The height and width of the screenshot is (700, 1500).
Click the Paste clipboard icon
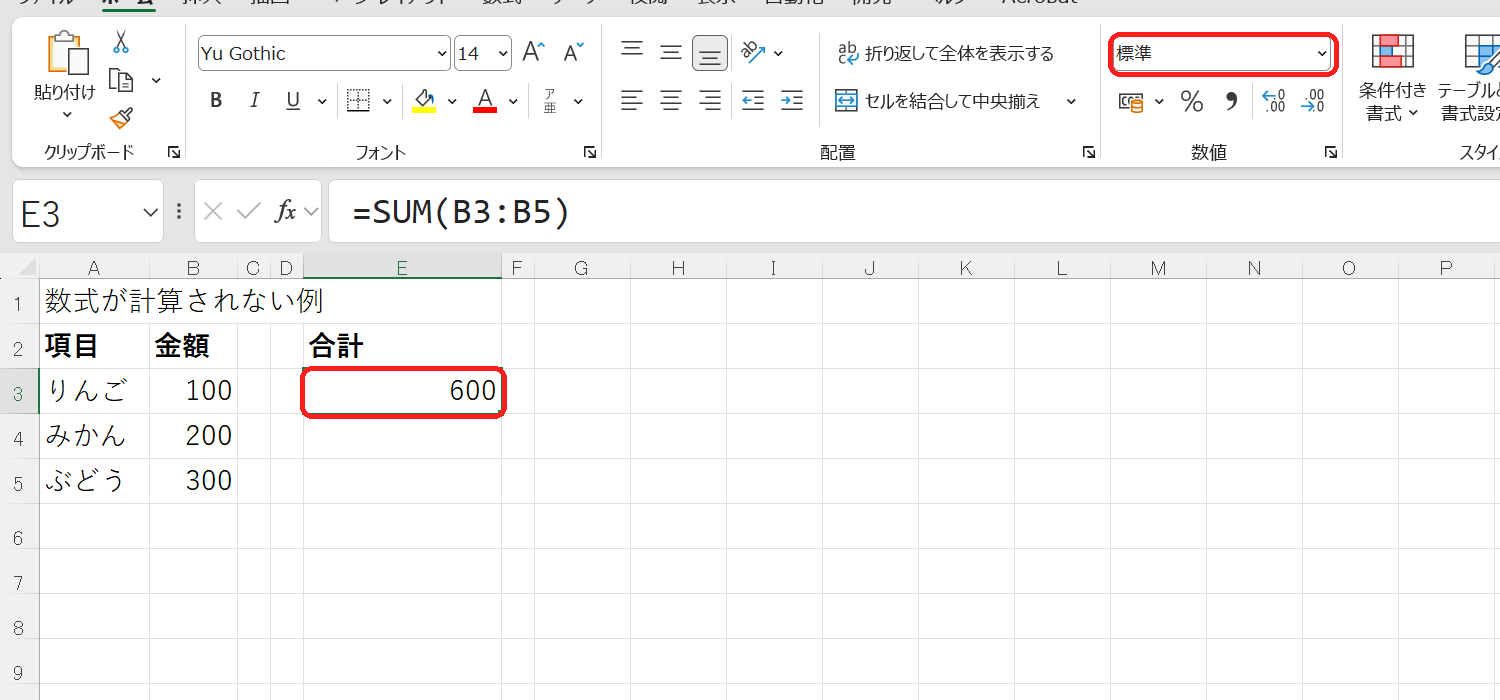click(66, 53)
